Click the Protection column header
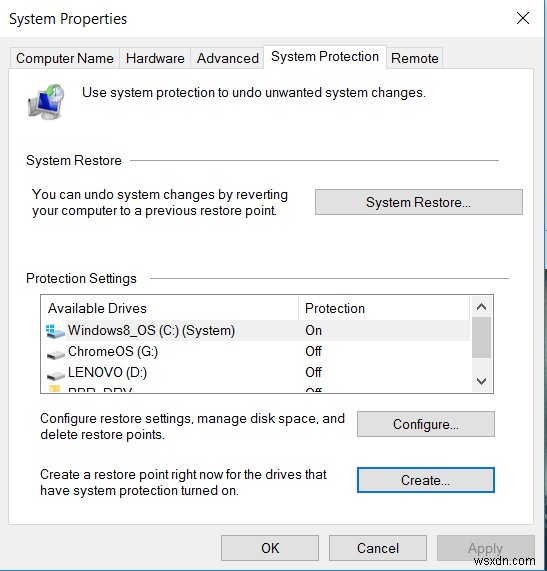The height and width of the screenshot is (571, 547). pyautogui.click(x=384, y=308)
